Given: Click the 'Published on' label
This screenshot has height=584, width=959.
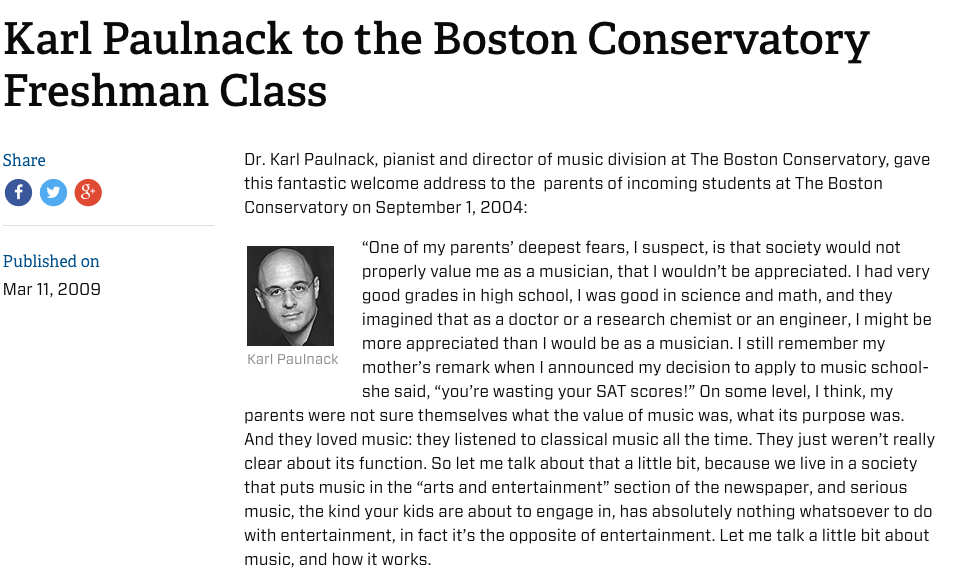Looking at the screenshot, I should [51, 262].
